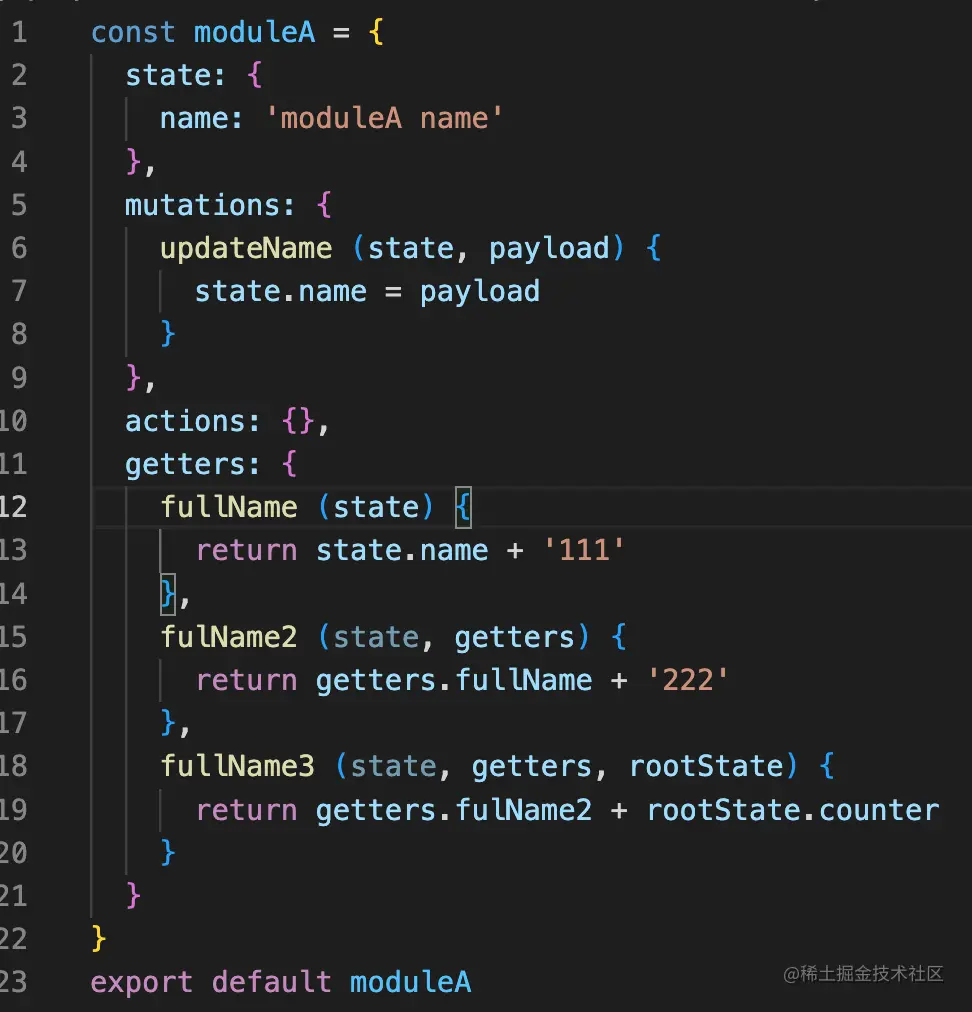This screenshot has width=972, height=1012.
Task: Click the 'state:' key on line 2
Action: (176, 76)
